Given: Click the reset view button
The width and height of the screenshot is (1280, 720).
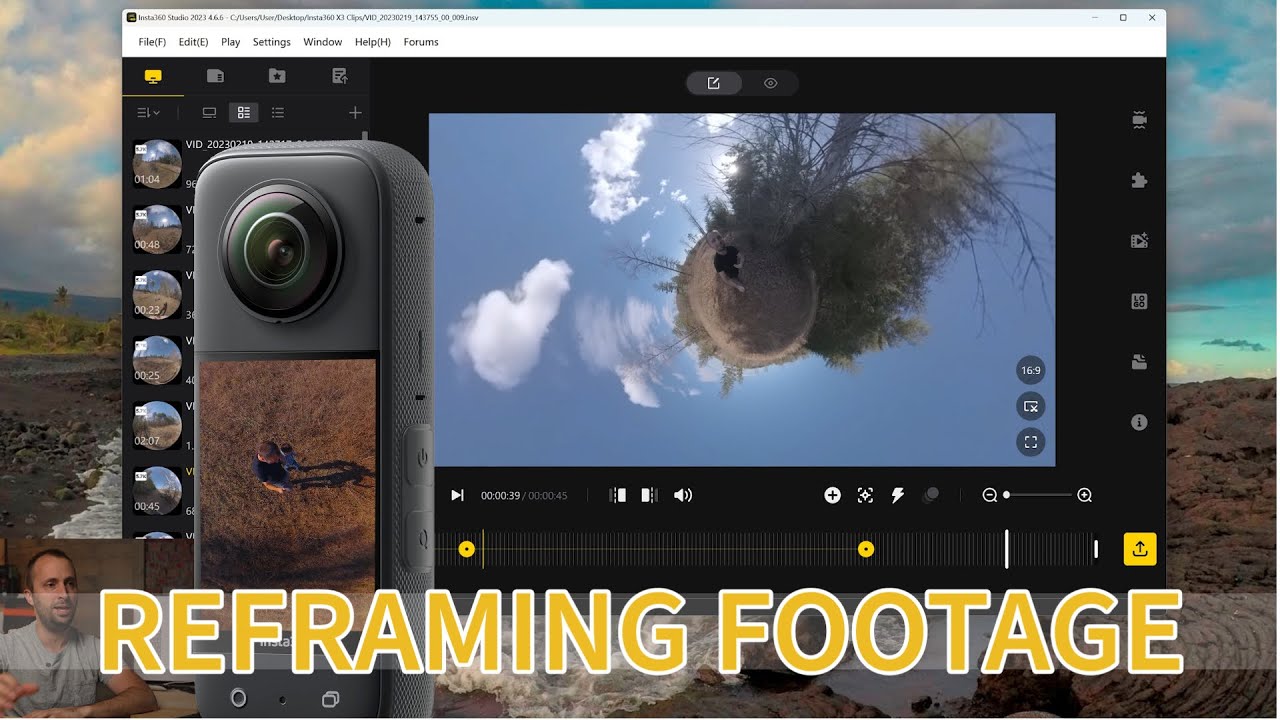Looking at the screenshot, I should (x=1031, y=406).
